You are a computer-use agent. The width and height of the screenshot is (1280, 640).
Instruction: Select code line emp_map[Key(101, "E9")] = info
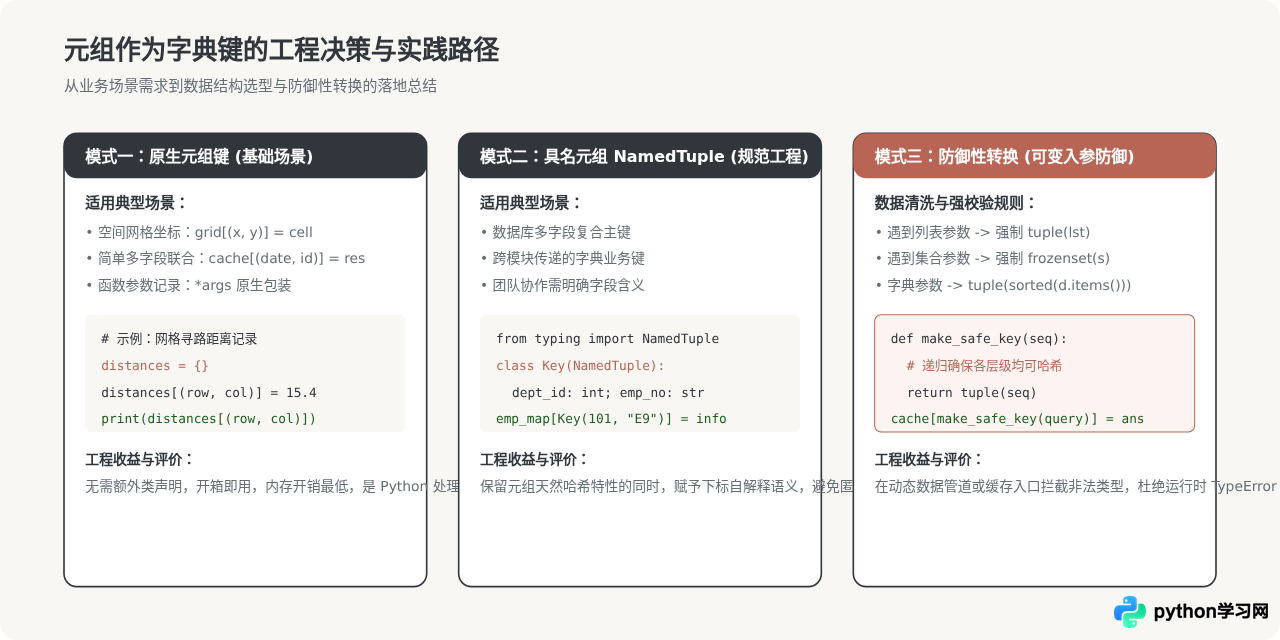[x=611, y=419]
